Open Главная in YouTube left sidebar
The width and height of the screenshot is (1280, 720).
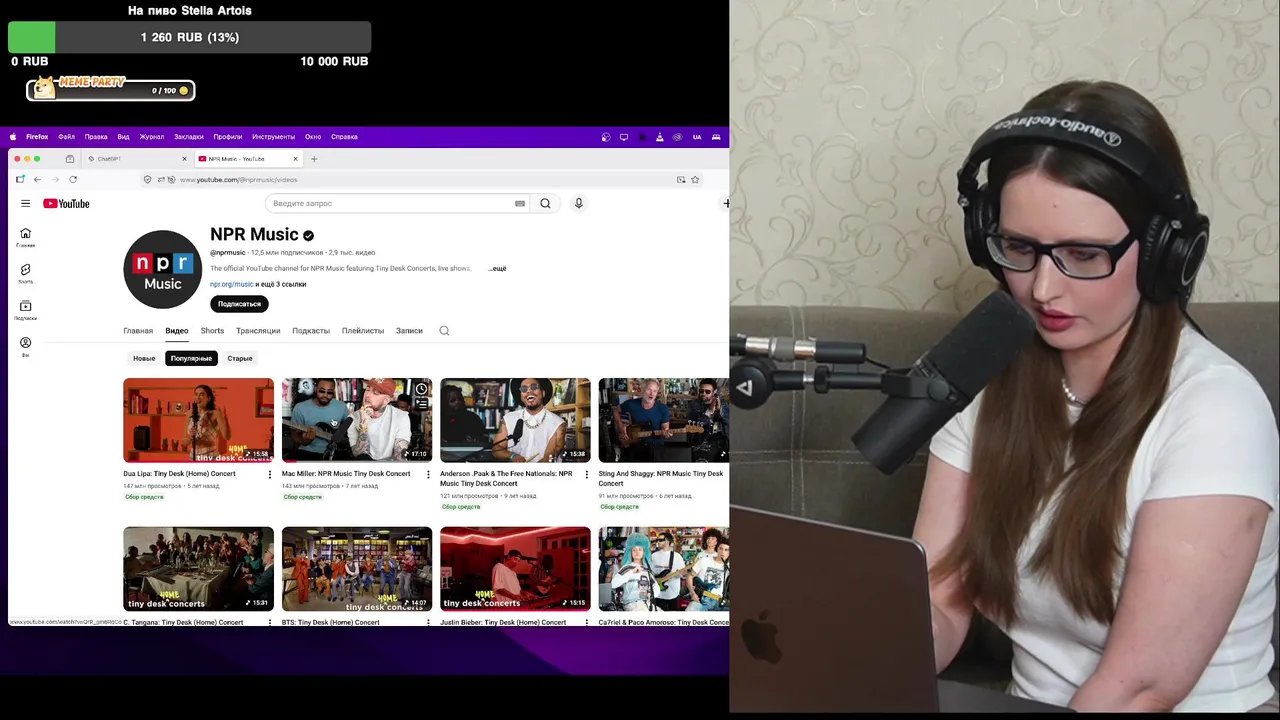pos(25,237)
